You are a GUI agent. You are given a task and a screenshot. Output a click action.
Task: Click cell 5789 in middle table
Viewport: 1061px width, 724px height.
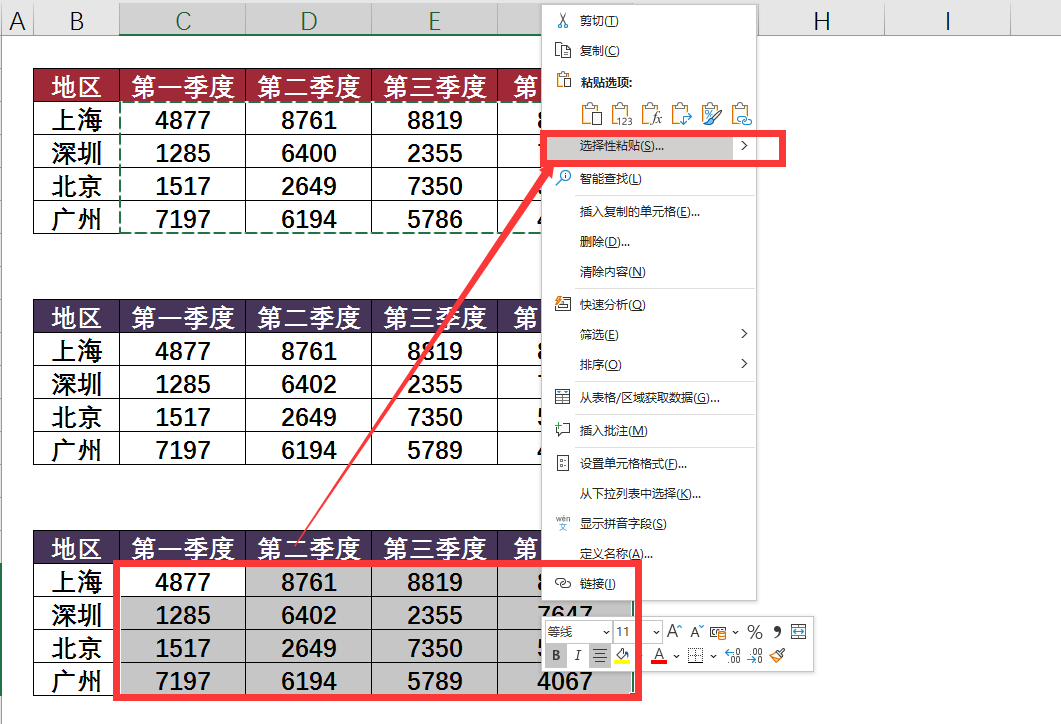434,450
